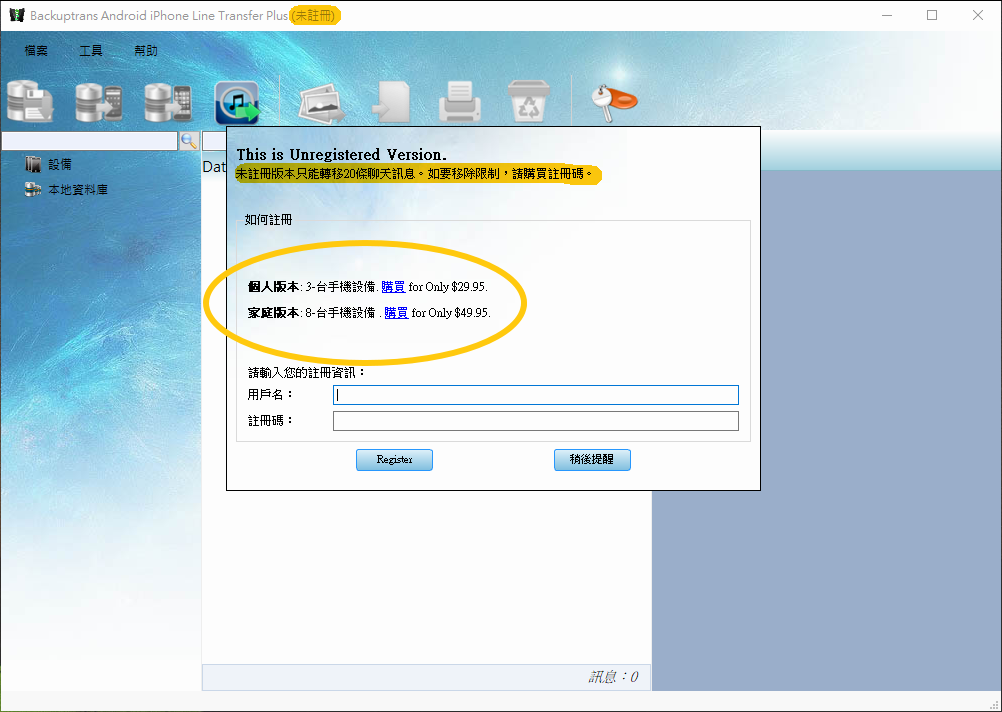The width and height of the screenshot is (1002, 712).
Task: Click the export photos toolbar icon
Action: click(322, 102)
